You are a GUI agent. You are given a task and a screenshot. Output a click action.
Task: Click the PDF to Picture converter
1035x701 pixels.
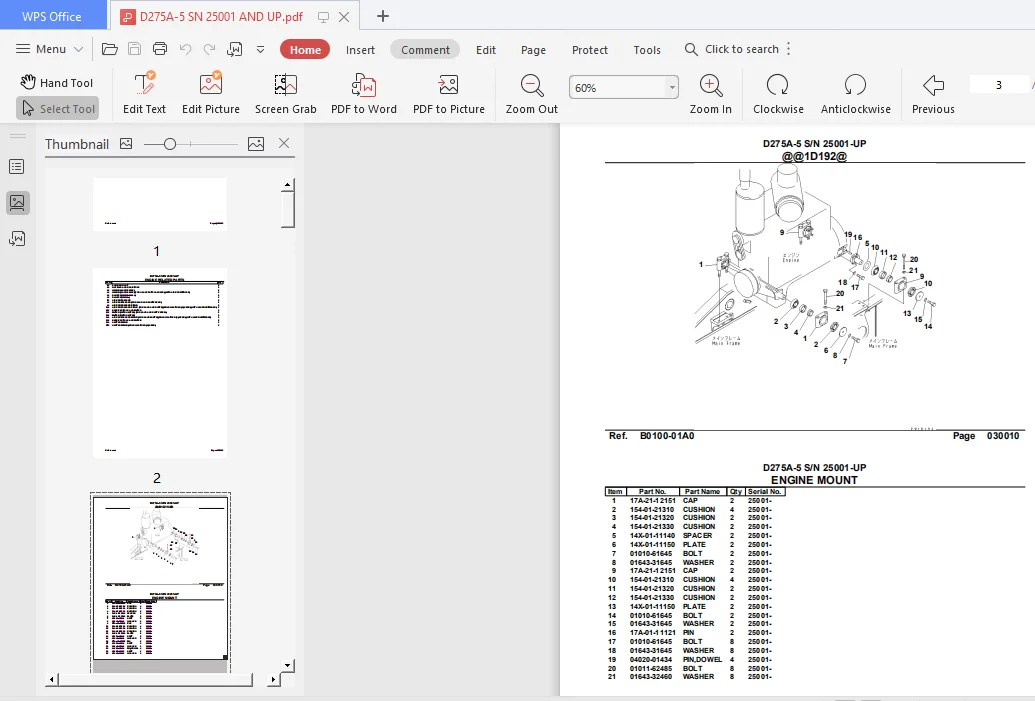coord(449,94)
